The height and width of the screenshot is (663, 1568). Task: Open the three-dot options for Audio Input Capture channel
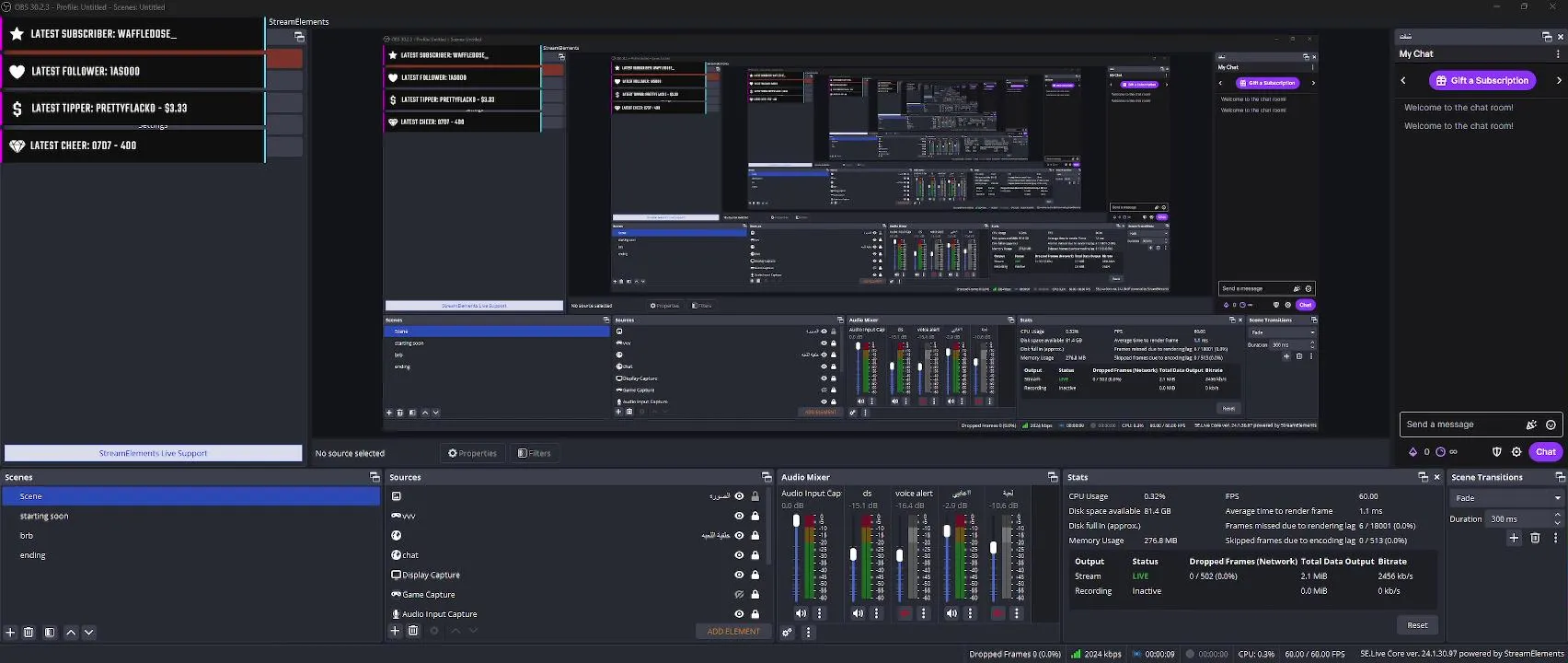[x=820, y=613]
